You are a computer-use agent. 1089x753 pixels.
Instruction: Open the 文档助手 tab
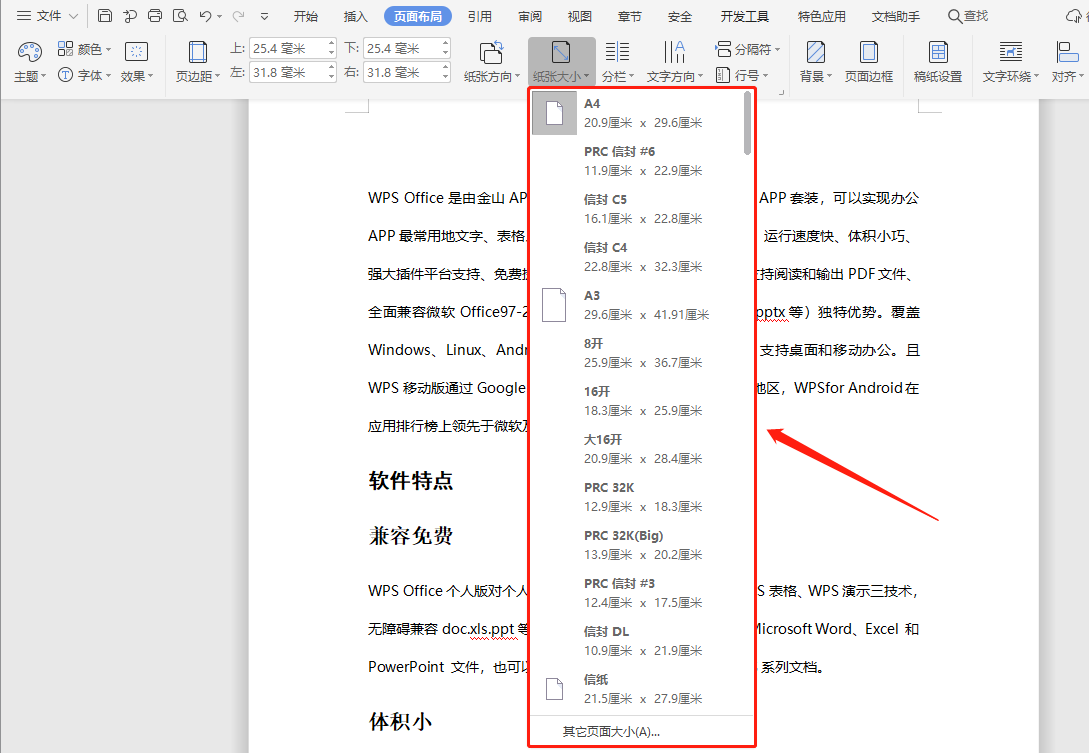click(896, 16)
